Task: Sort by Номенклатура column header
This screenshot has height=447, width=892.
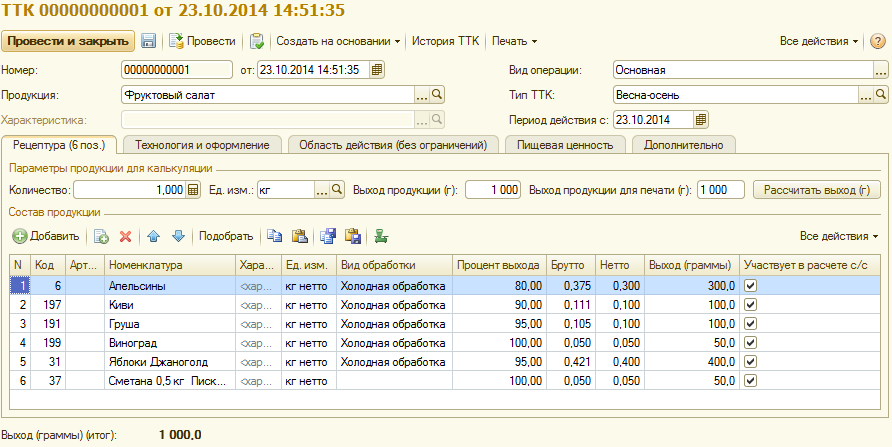Action: tap(170, 265)
